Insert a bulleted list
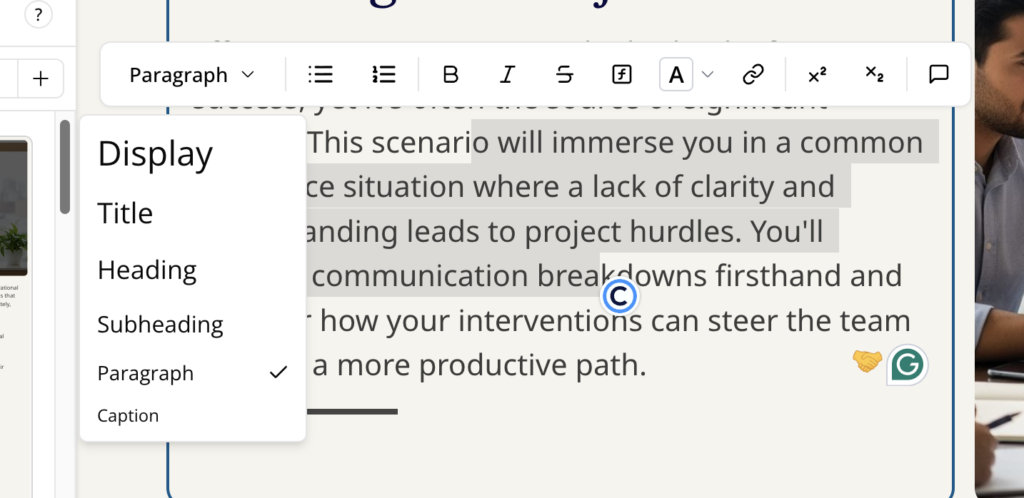1024x498 pixels. (x=321, y=74)
